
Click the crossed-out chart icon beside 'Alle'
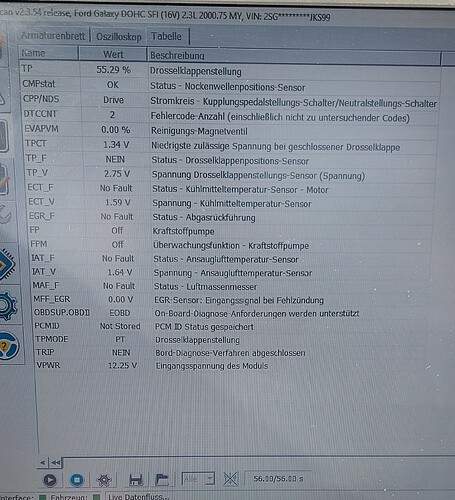[230, 479]
